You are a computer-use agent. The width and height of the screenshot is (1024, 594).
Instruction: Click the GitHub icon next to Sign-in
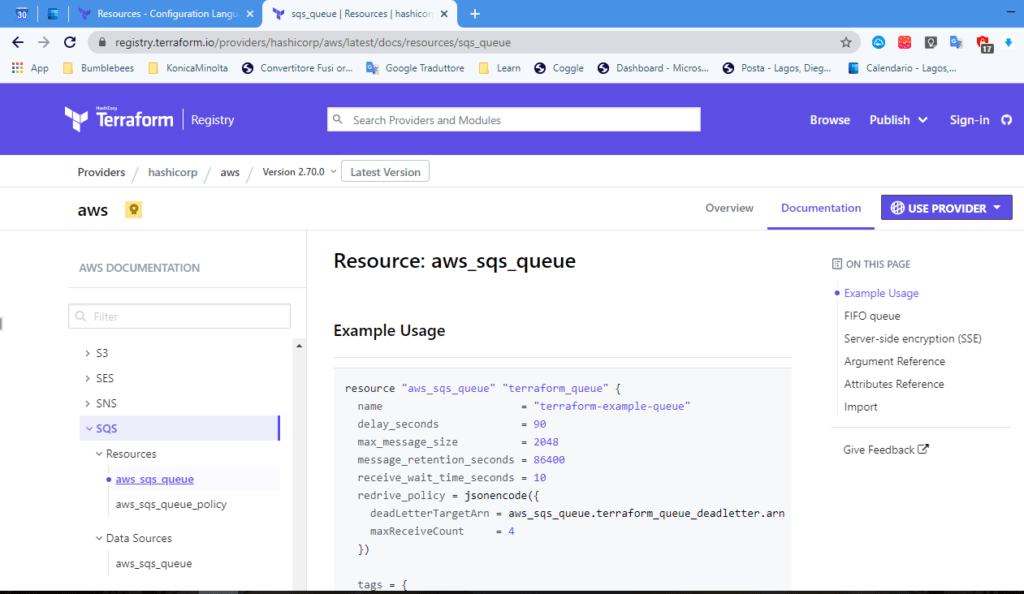tap(1006, 120)
